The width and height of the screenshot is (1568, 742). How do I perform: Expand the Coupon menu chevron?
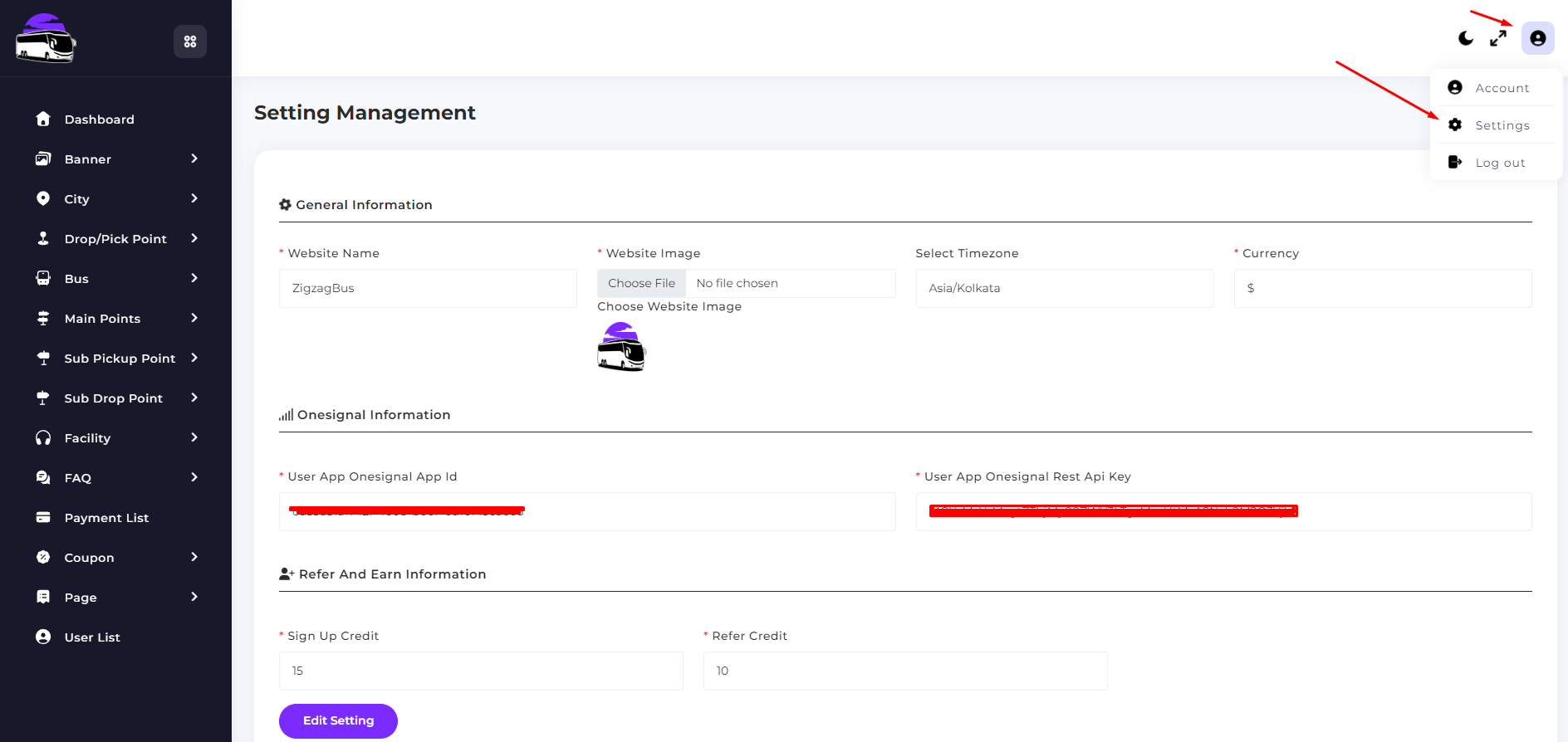tap(194, 557)
